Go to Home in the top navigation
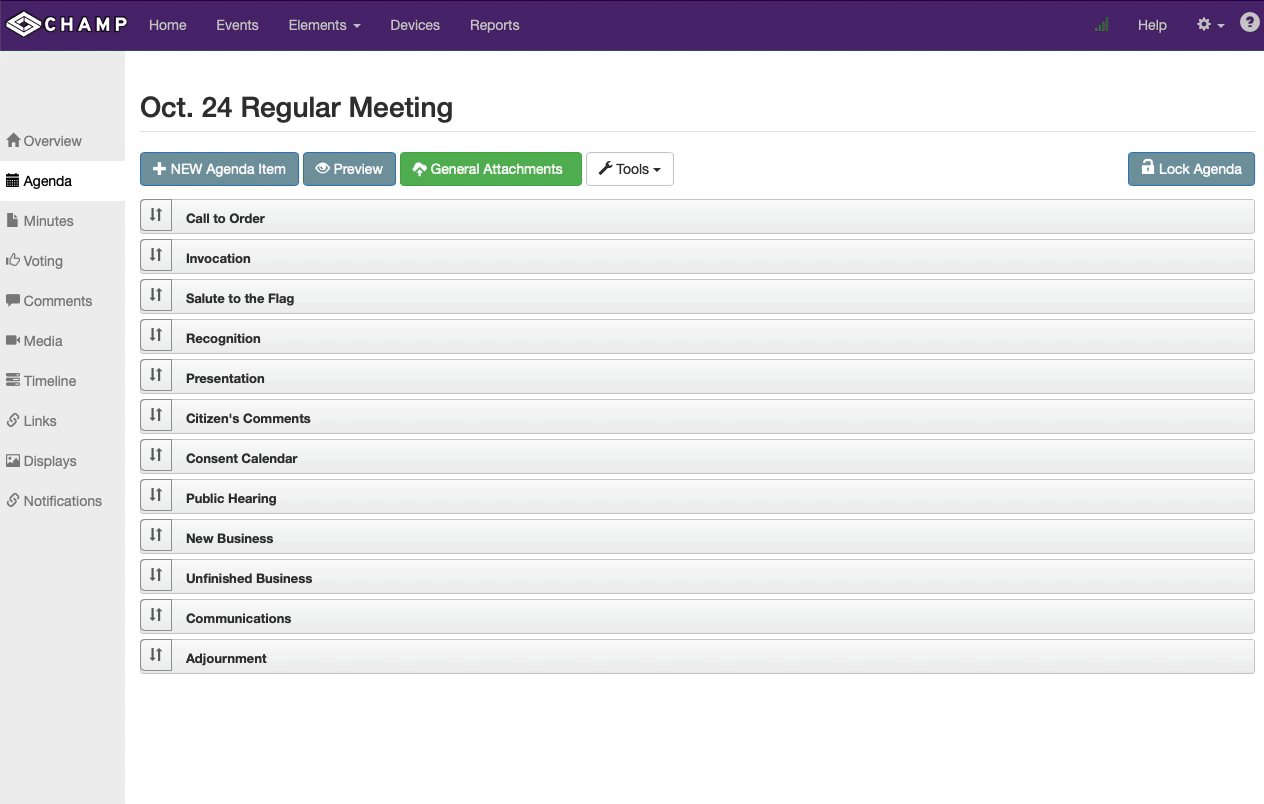1264x804 pixels. (168, 25)
